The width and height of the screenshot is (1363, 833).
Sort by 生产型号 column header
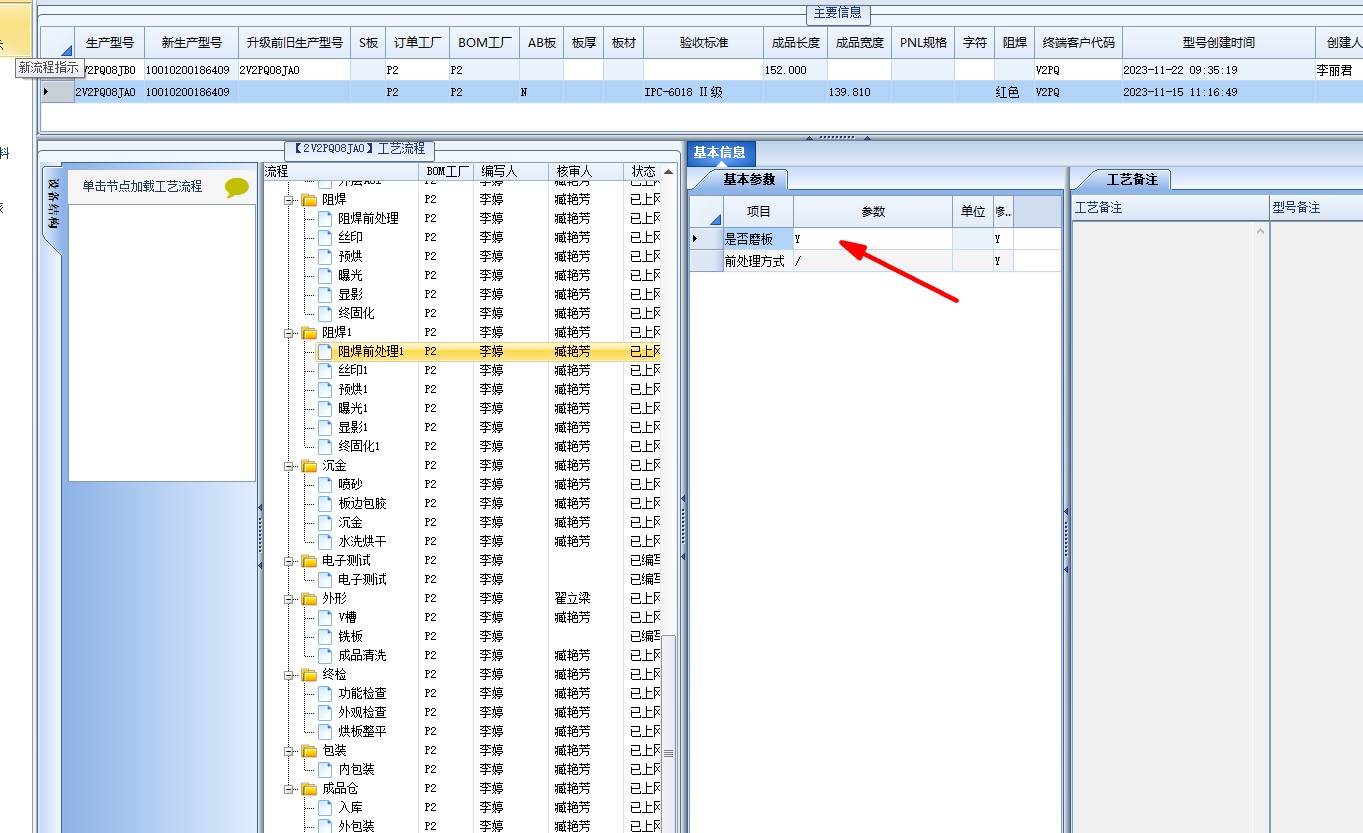point(109,43)
